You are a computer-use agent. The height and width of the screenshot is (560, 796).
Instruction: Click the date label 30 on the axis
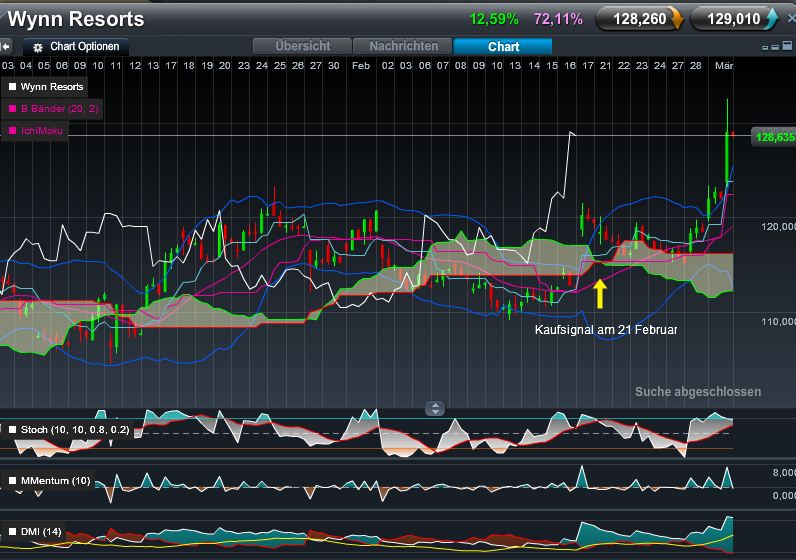coord(334,65)
